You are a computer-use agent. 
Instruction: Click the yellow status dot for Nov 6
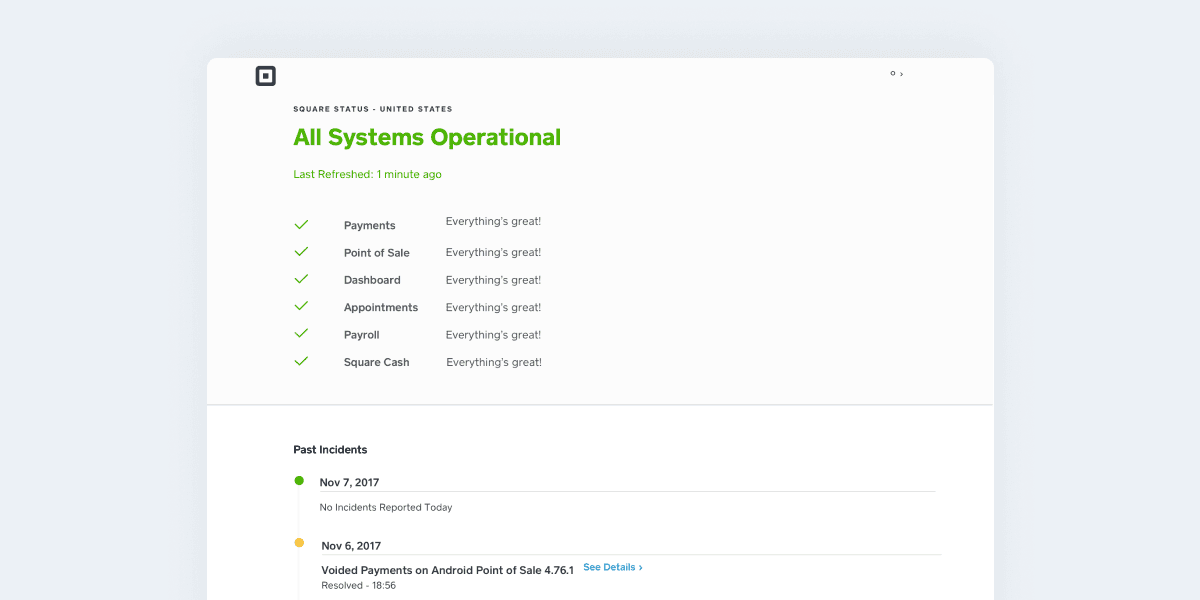tap(298, 543)
